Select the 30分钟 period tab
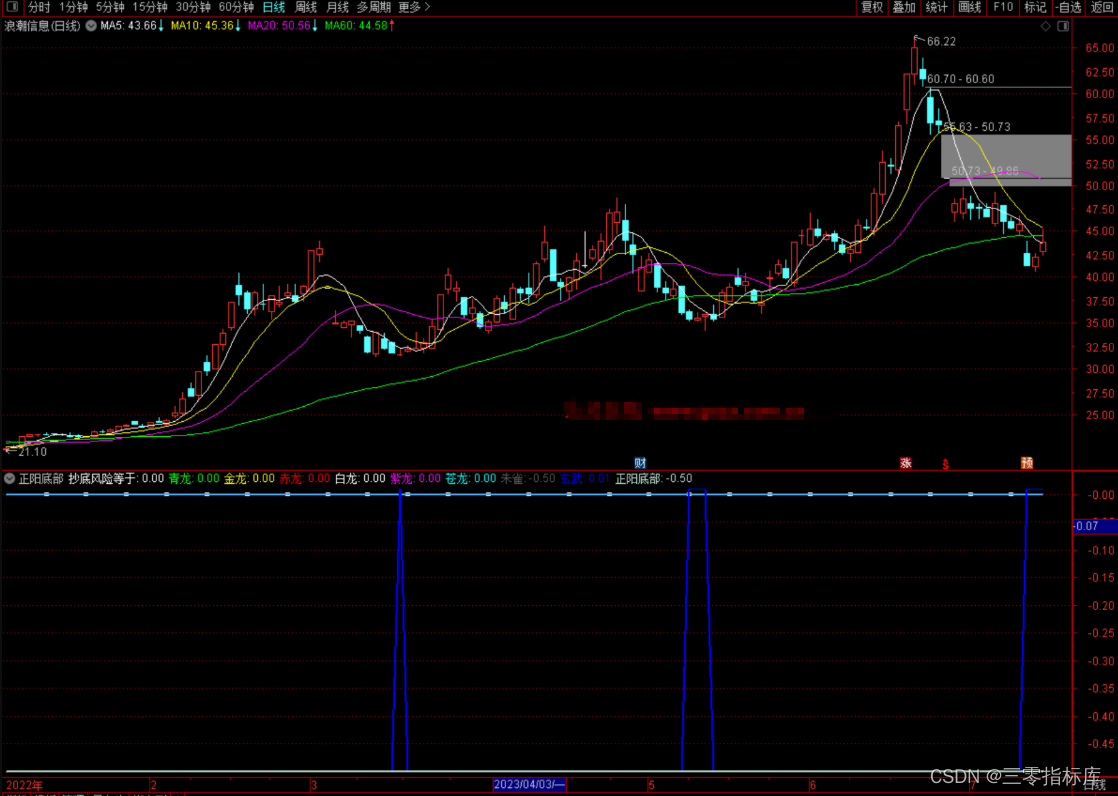 (193, 7)
